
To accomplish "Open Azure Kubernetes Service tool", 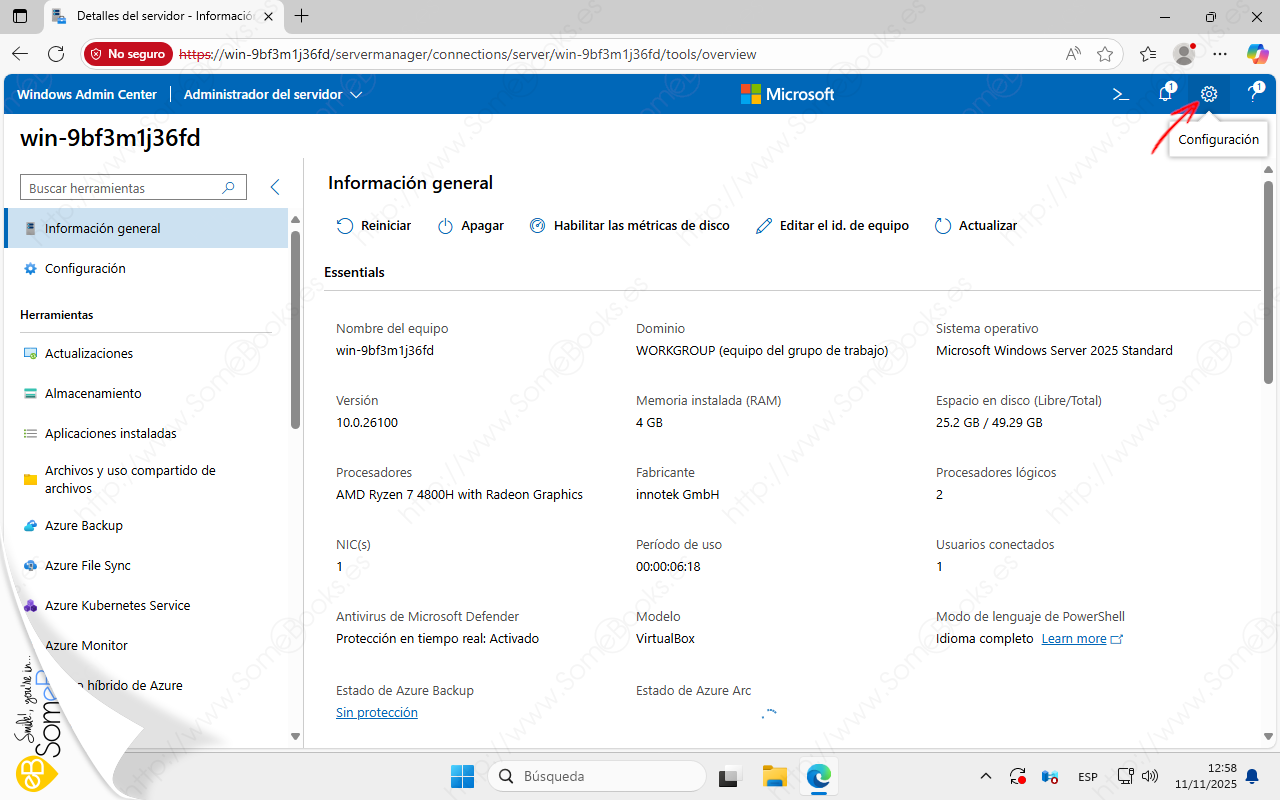I will click(x=117, y=606).
